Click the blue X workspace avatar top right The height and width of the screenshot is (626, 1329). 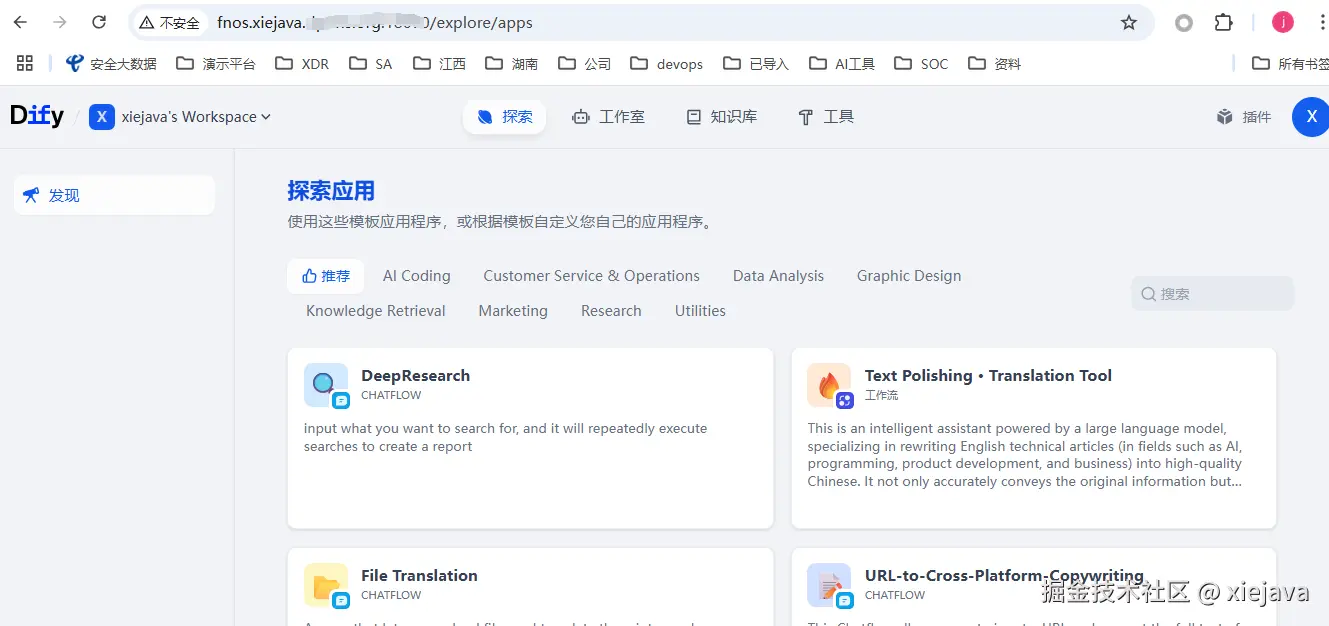click(x=1310, y=117)
